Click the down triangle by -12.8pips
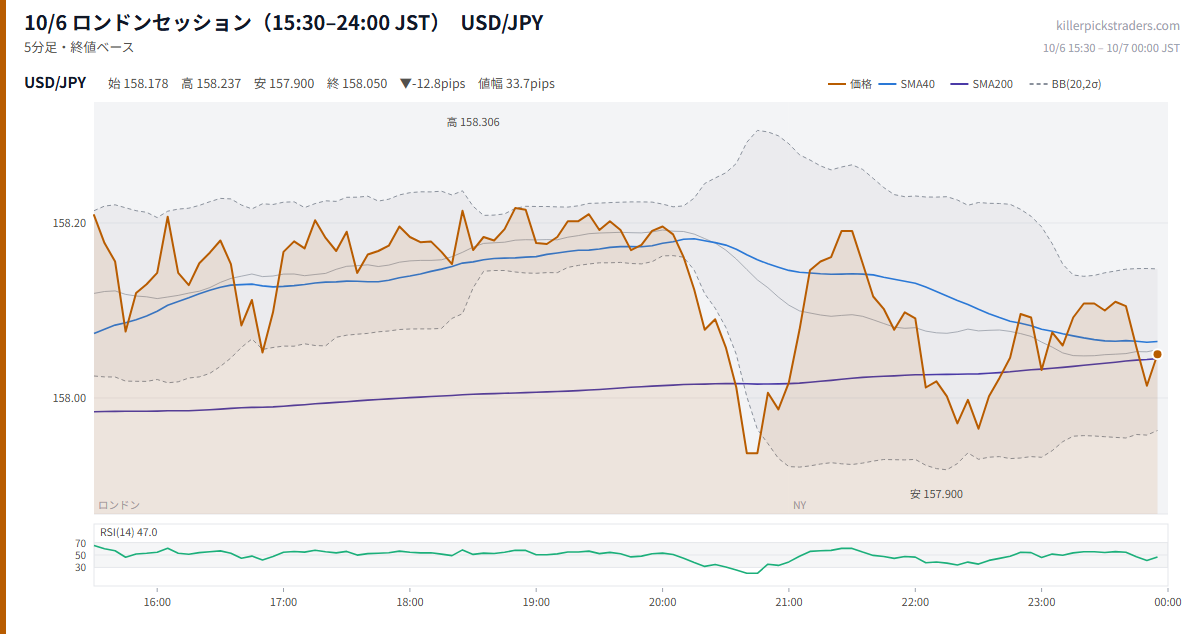 coord(405,84)
